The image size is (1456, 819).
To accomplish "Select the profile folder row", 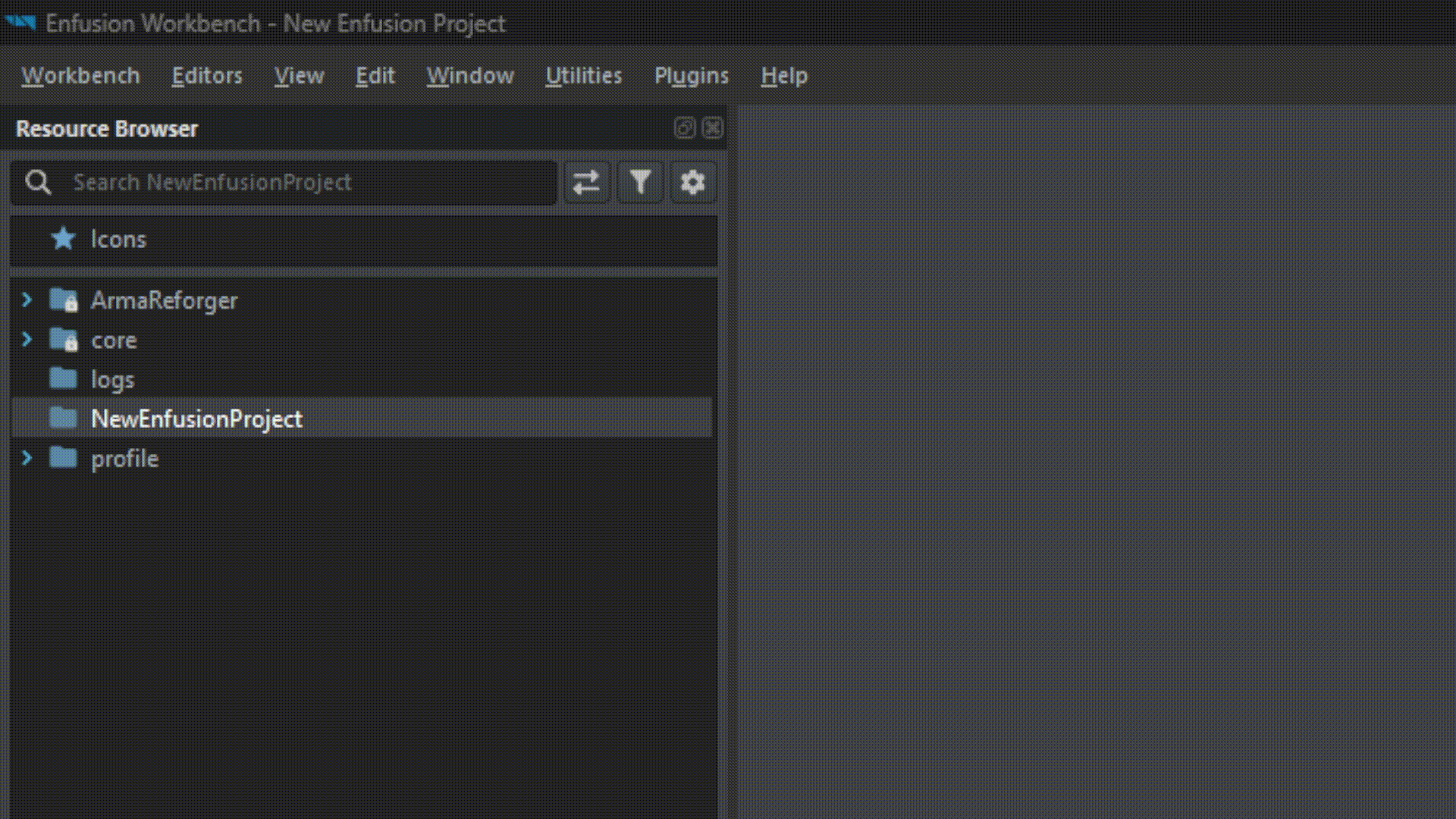I will (x=362, y=458).
